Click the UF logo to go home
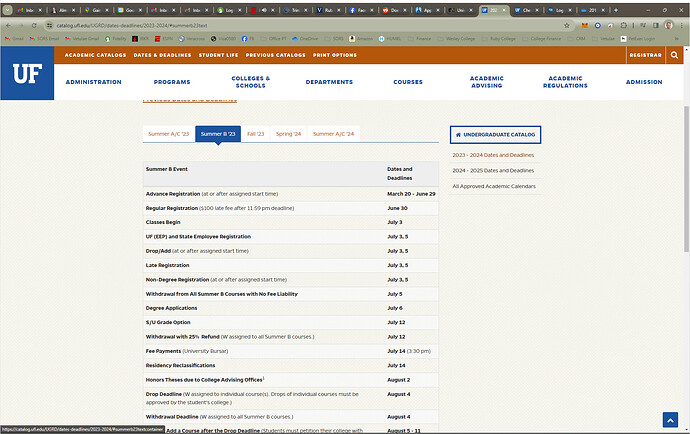Screen dimensions: 690x434 [27, 74]
